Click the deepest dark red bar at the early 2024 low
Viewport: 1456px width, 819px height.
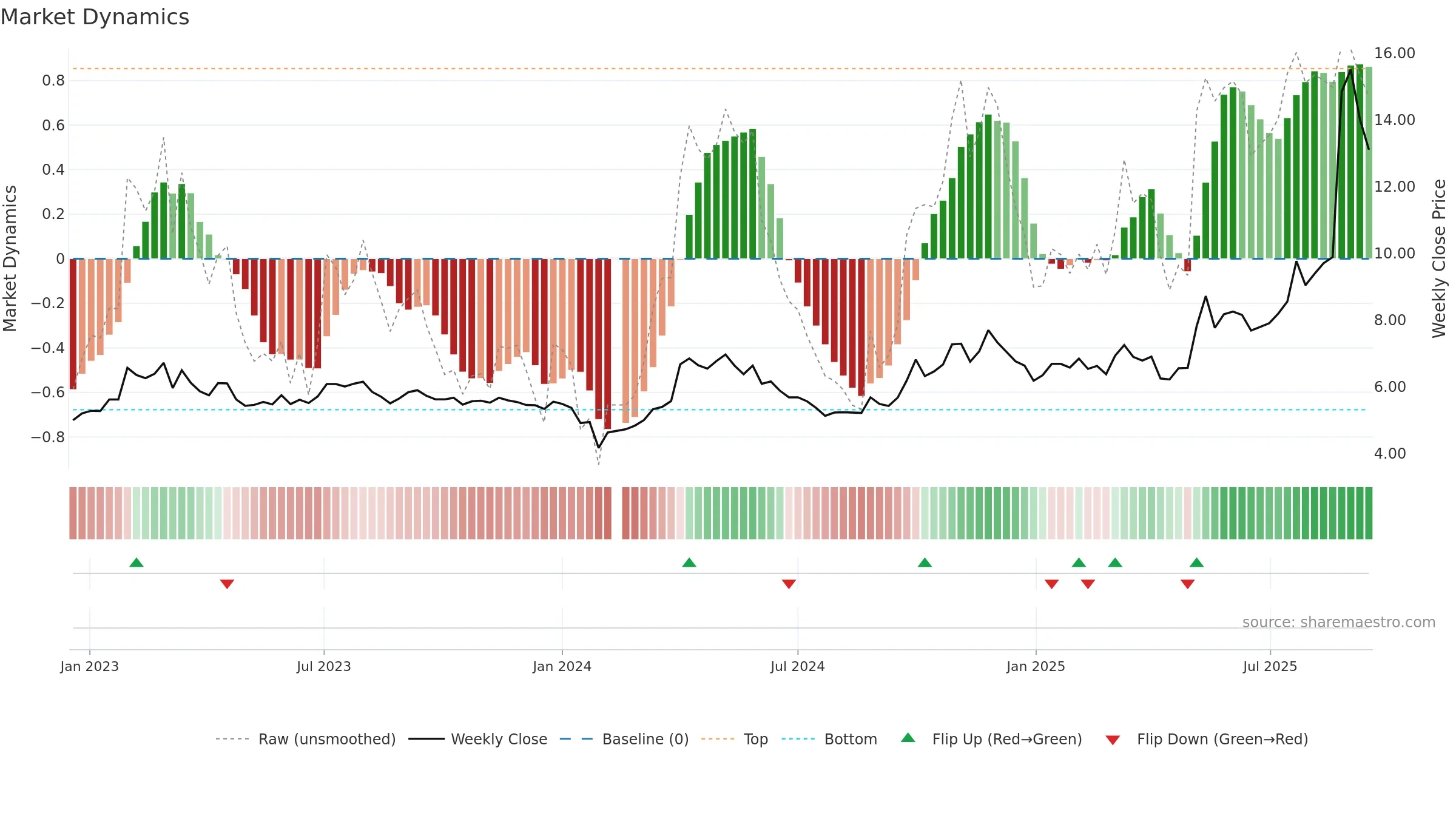(607, 344)
